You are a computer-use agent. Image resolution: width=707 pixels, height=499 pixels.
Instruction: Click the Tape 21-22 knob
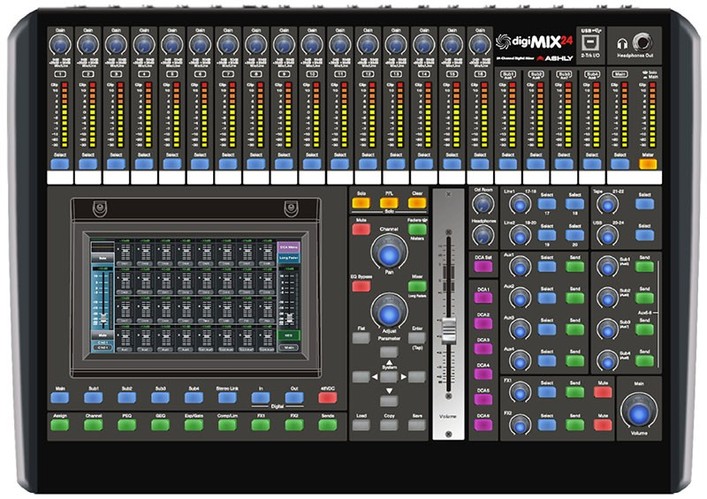[x=607, y=204]
